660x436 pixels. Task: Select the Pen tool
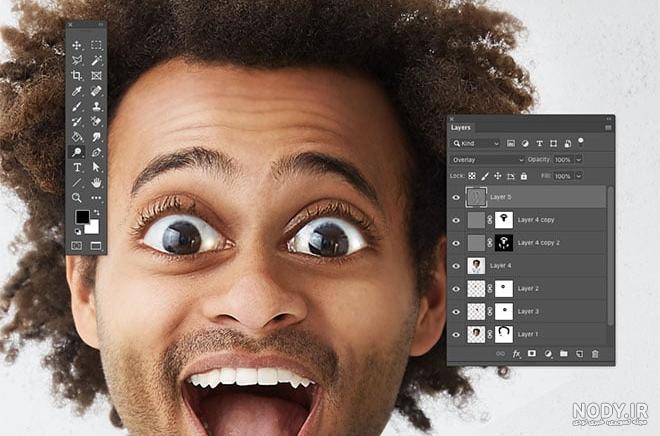click(96, 152)
